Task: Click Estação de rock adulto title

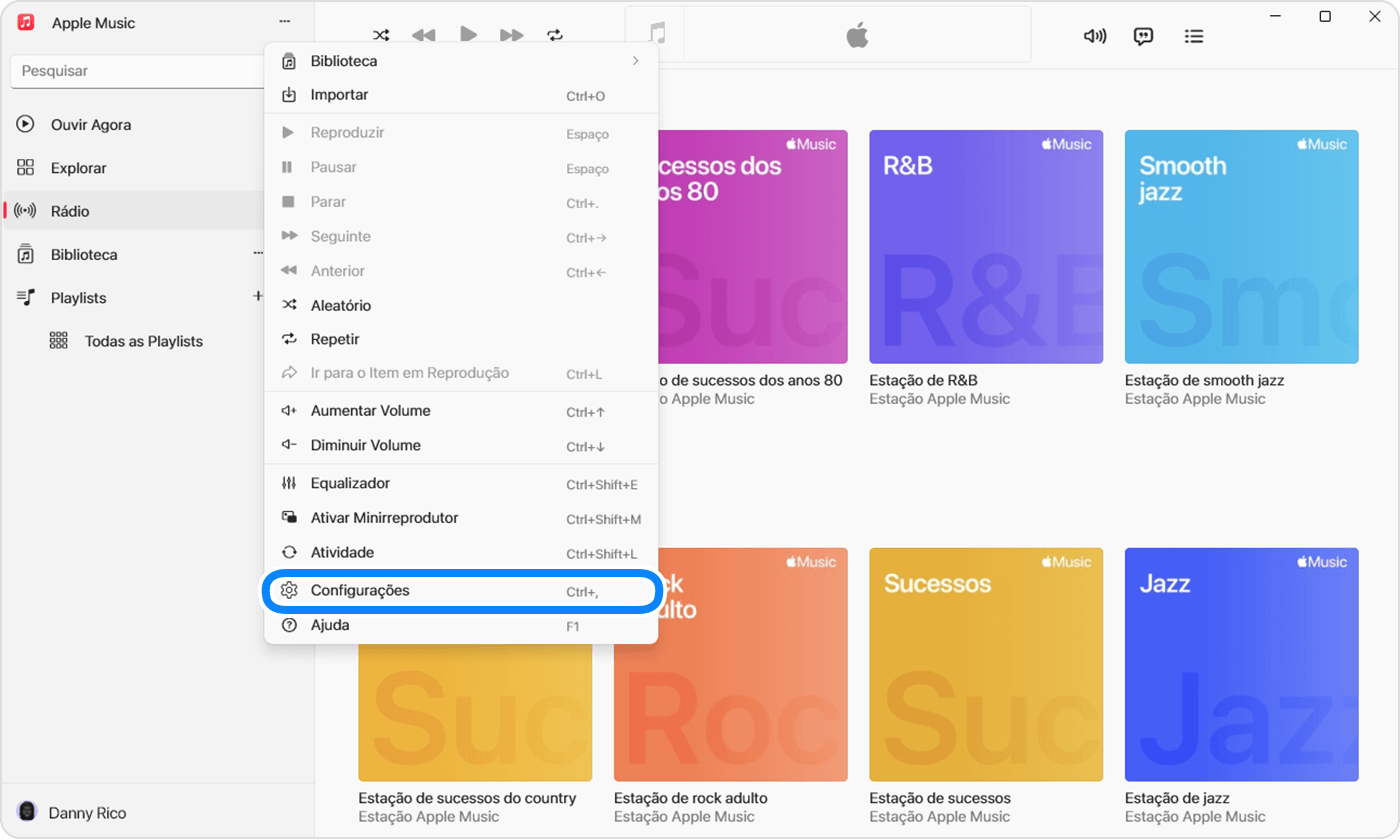Action: [691, 798]
